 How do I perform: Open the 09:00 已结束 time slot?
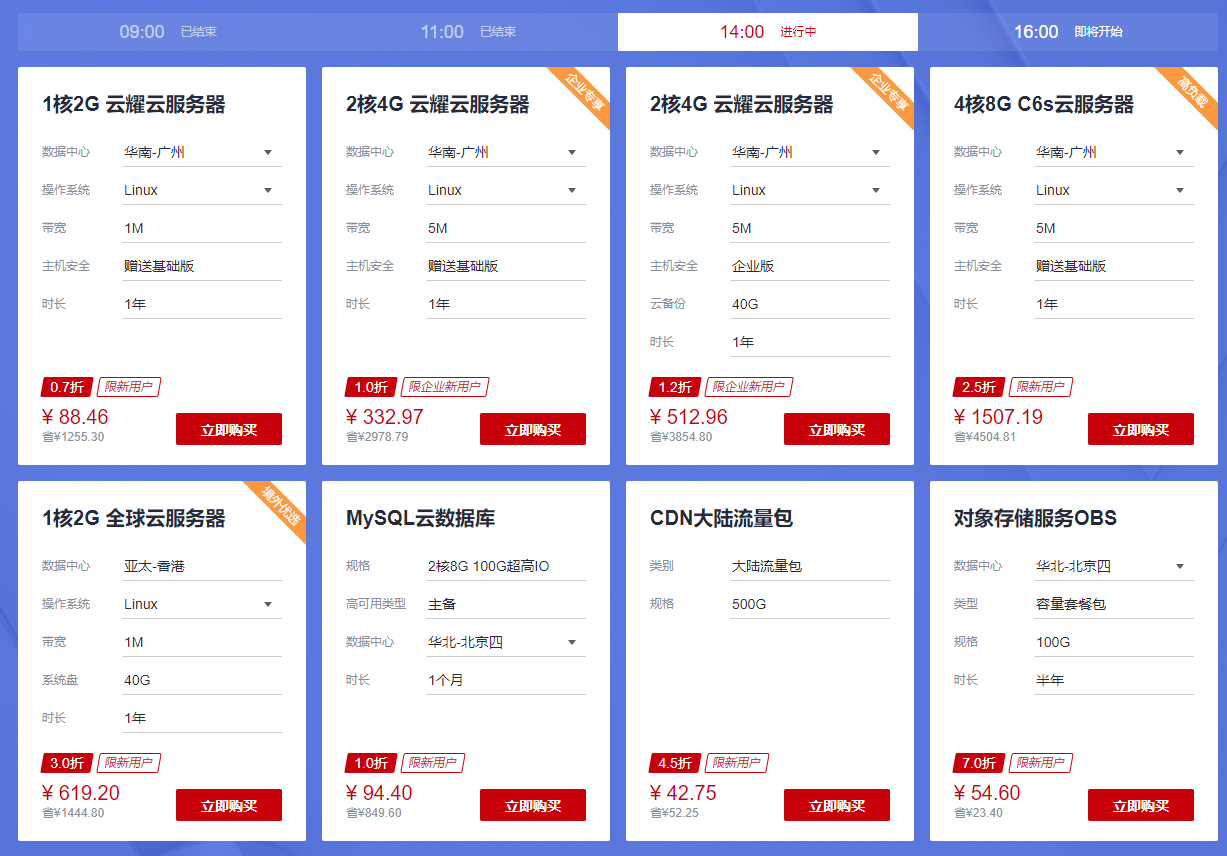tap(168, 32)
